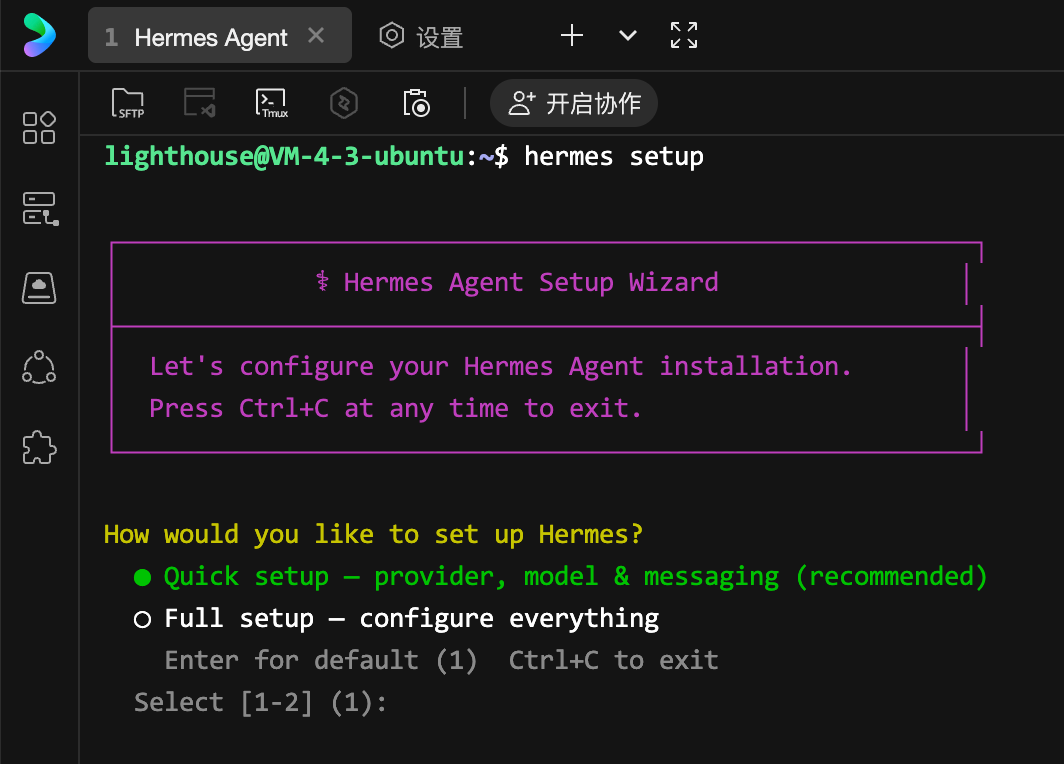Toggle fullscreen with the expand icon
Screen dimensions: 1064x764
tap(683, 35)
